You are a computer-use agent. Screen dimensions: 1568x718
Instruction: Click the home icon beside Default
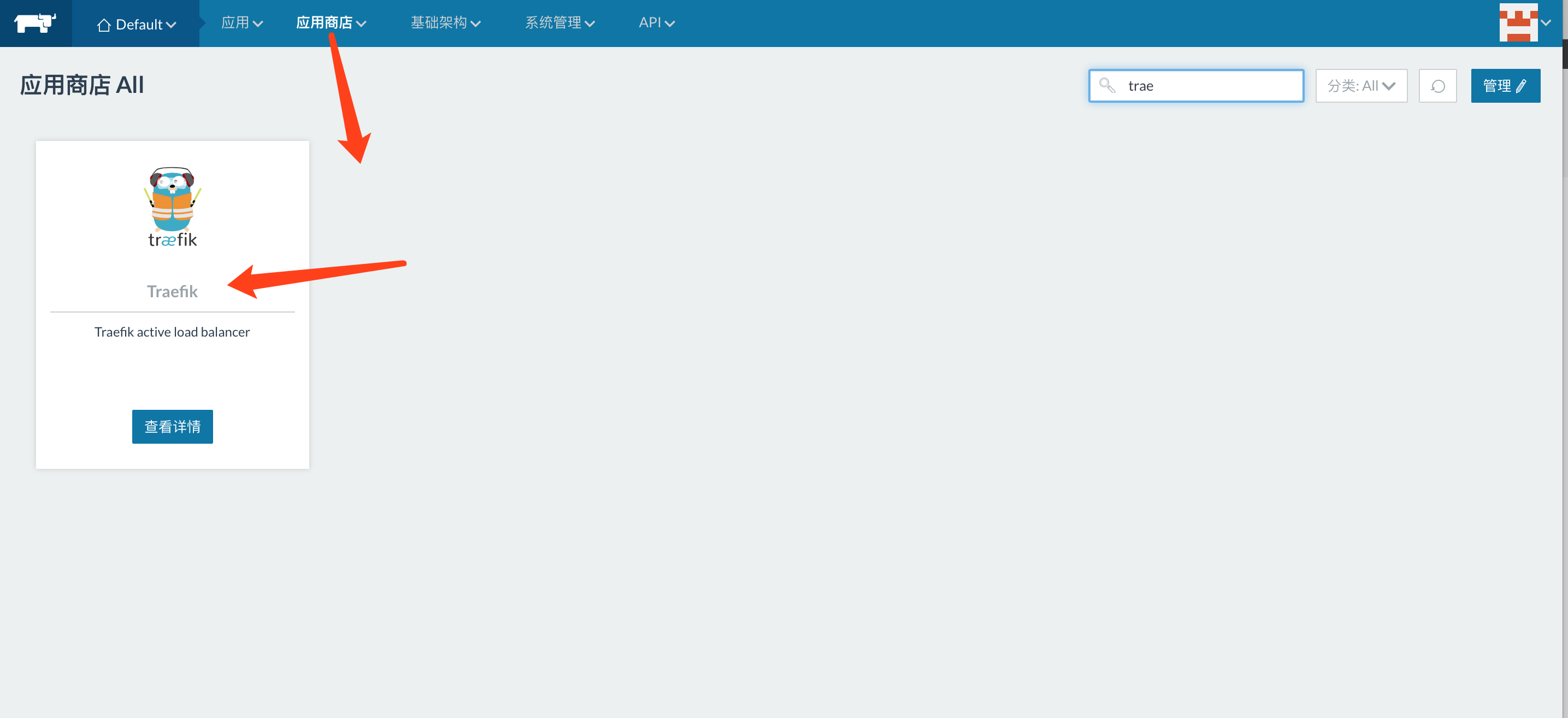pos(103,25)
